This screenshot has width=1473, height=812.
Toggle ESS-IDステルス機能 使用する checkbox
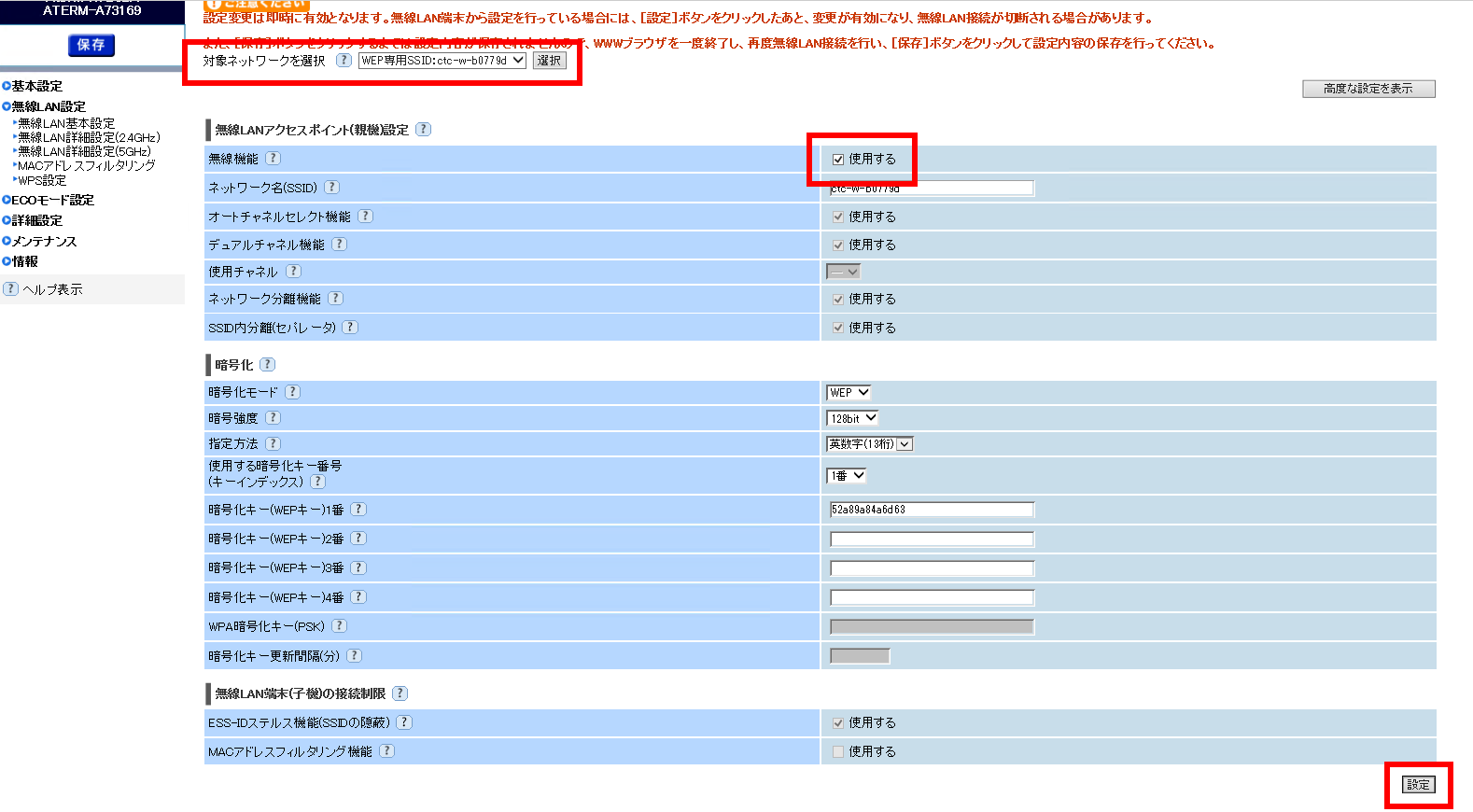tap(838, 723)
